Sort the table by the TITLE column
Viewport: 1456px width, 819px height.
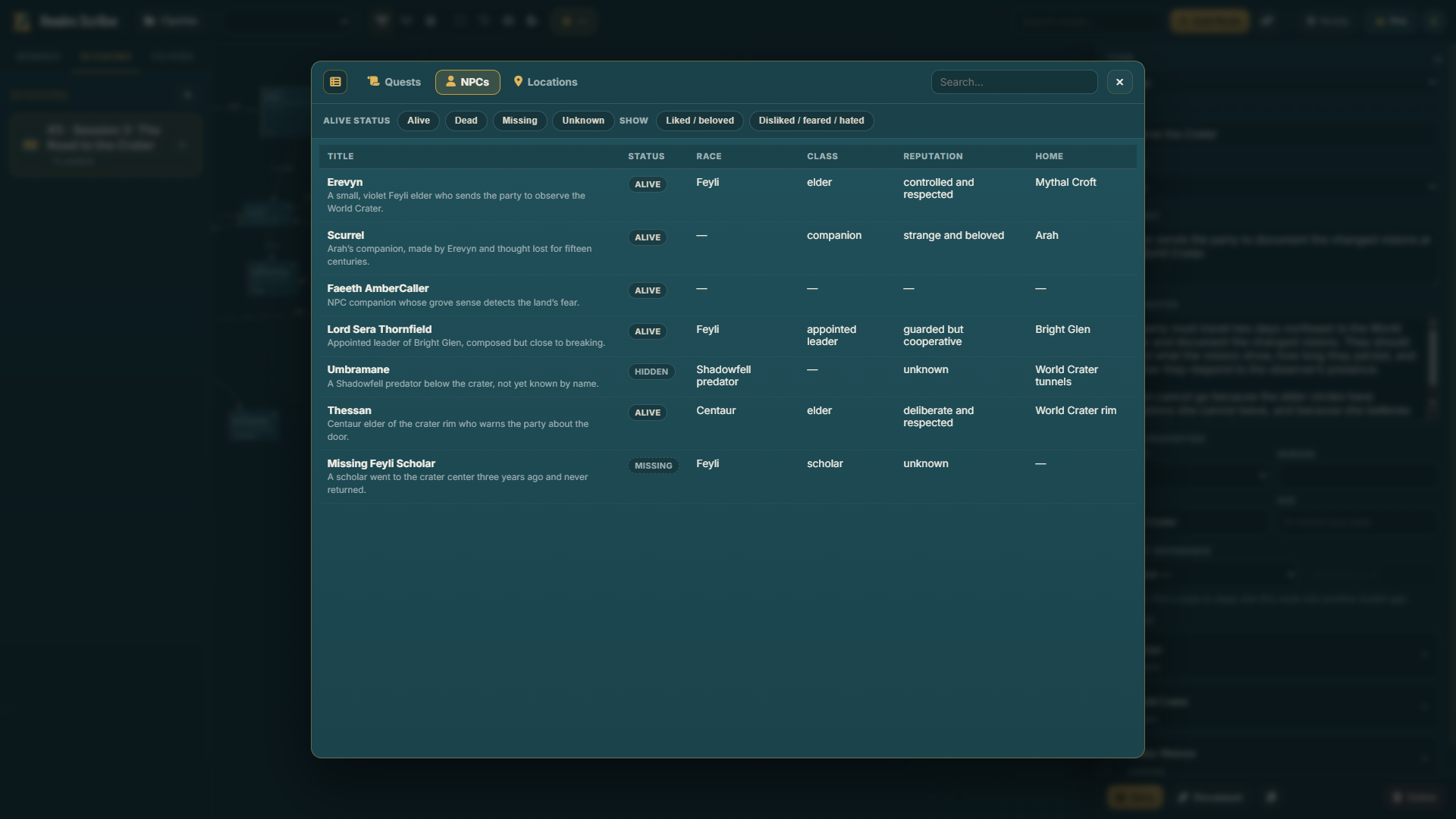pyautogui.click(x=340, y=156)
